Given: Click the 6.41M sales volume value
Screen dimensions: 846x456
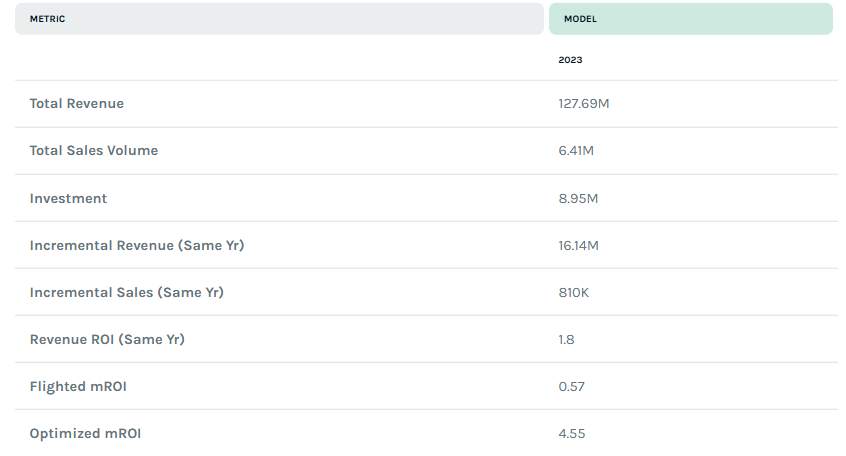Looking at the screenshot, I should point(576,151).
